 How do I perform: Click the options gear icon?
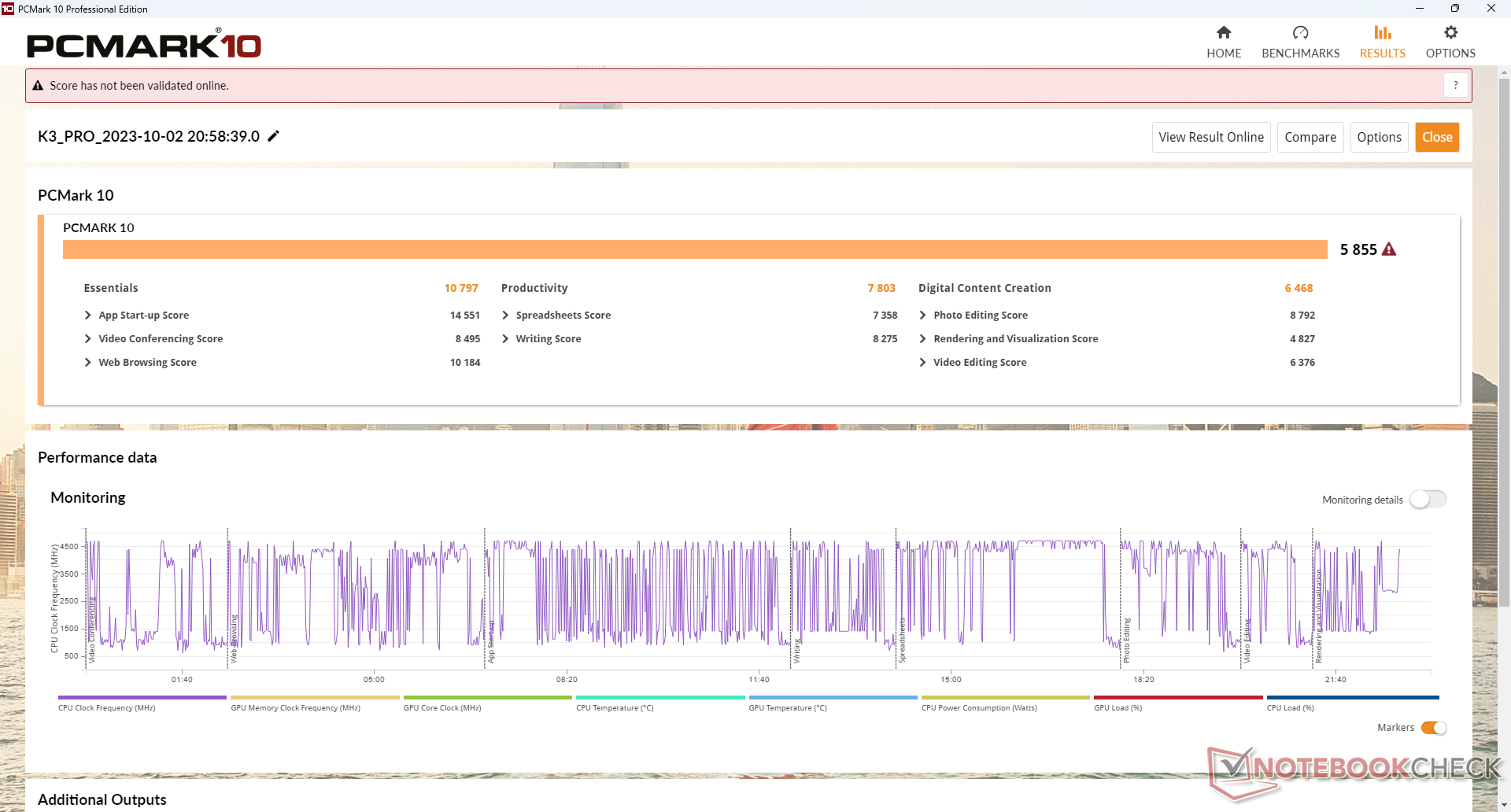click(x=1451, y=32)
